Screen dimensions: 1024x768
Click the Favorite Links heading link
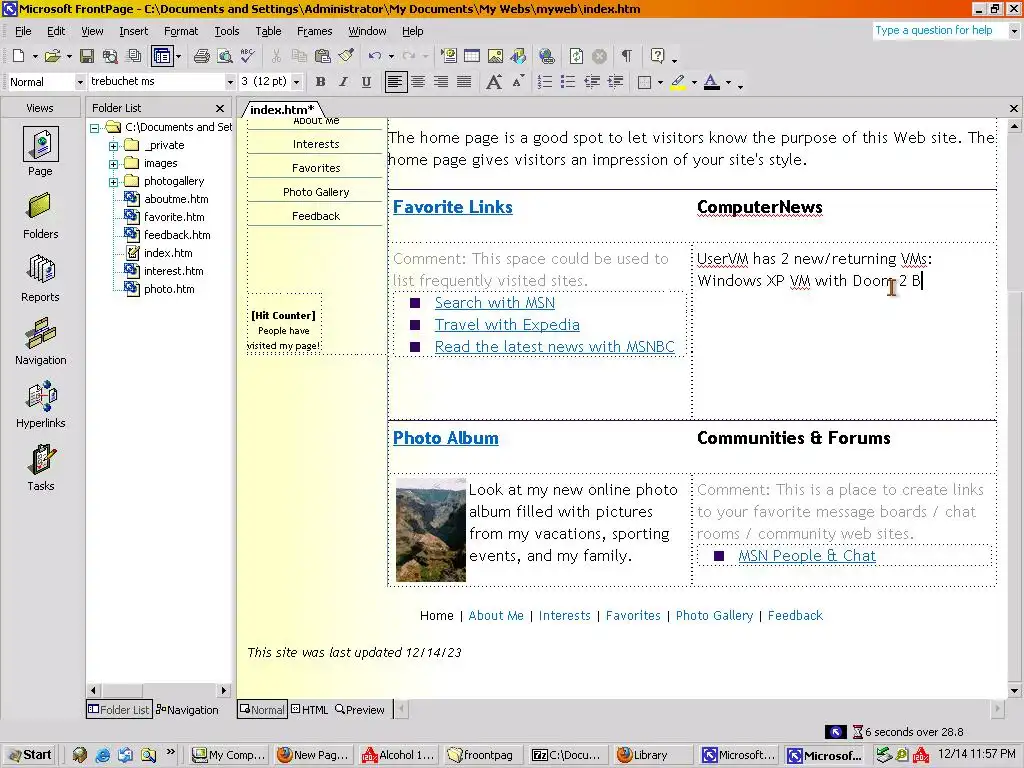[x=453, y=207]
